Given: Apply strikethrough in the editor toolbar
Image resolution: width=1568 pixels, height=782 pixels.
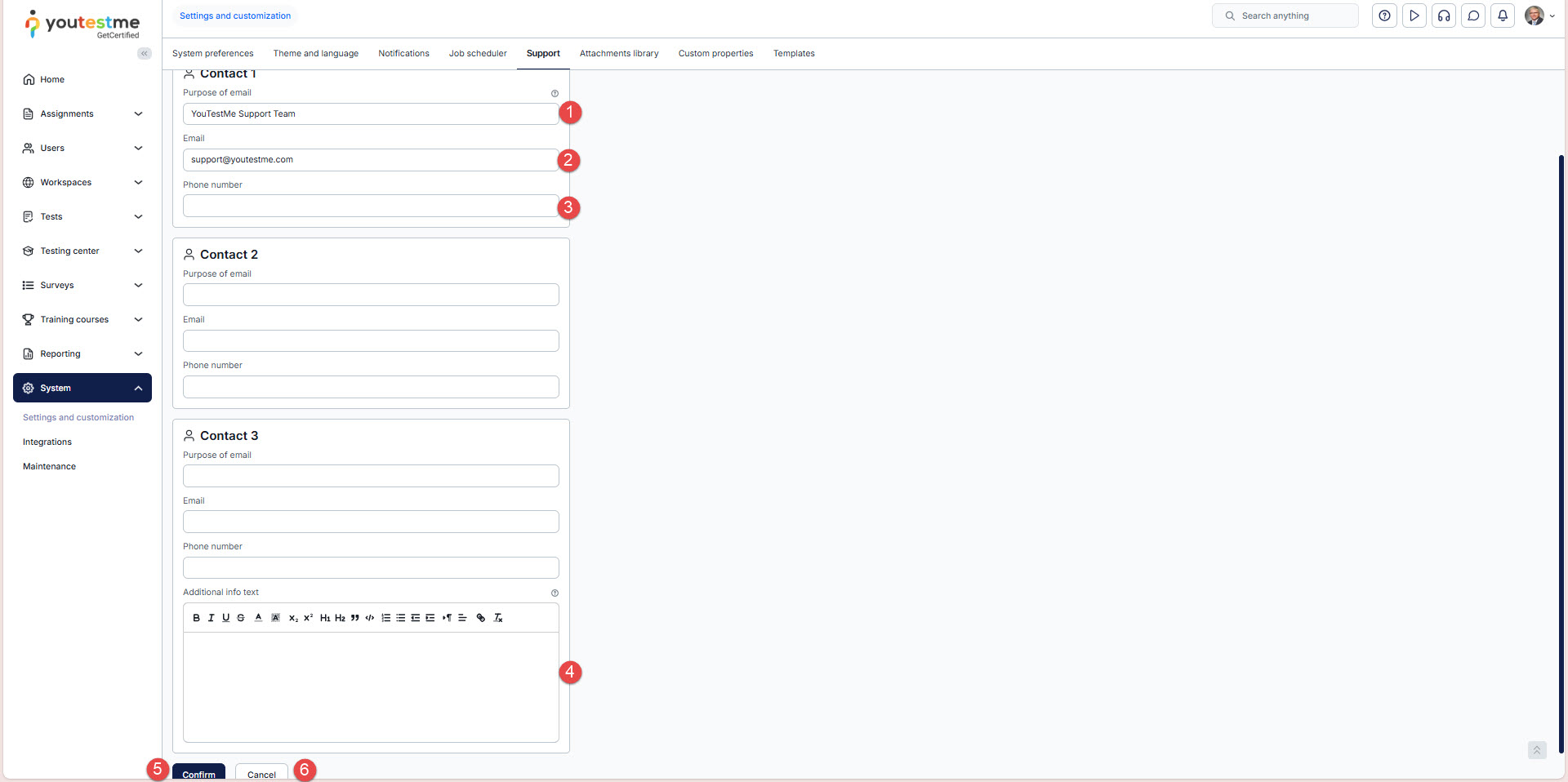Looking at the screenshot, I should 241,618.
